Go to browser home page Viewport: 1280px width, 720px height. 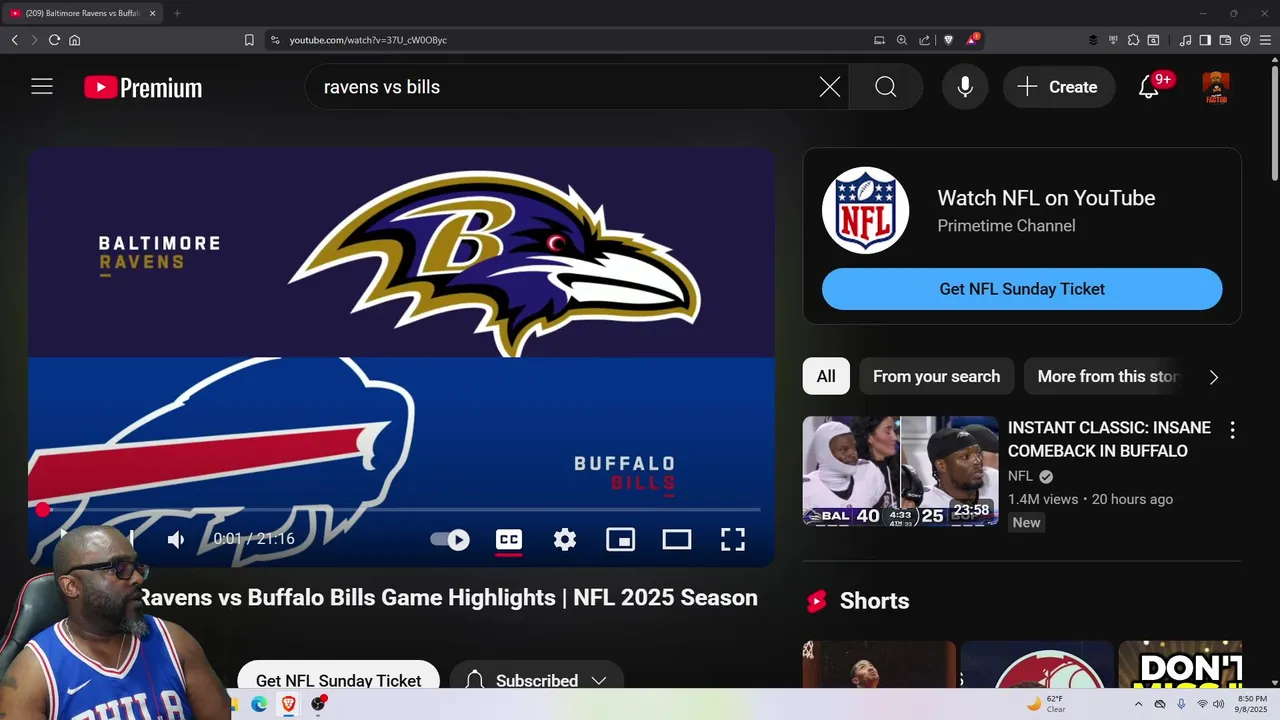click(74, 40)
